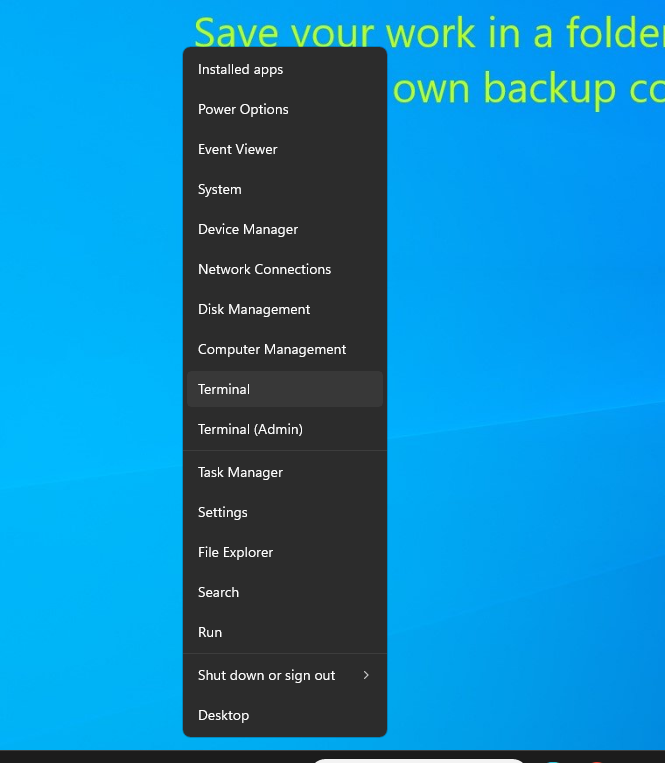Go to Settings
This screenshot has width=665, height=763.
coord(223,512)
